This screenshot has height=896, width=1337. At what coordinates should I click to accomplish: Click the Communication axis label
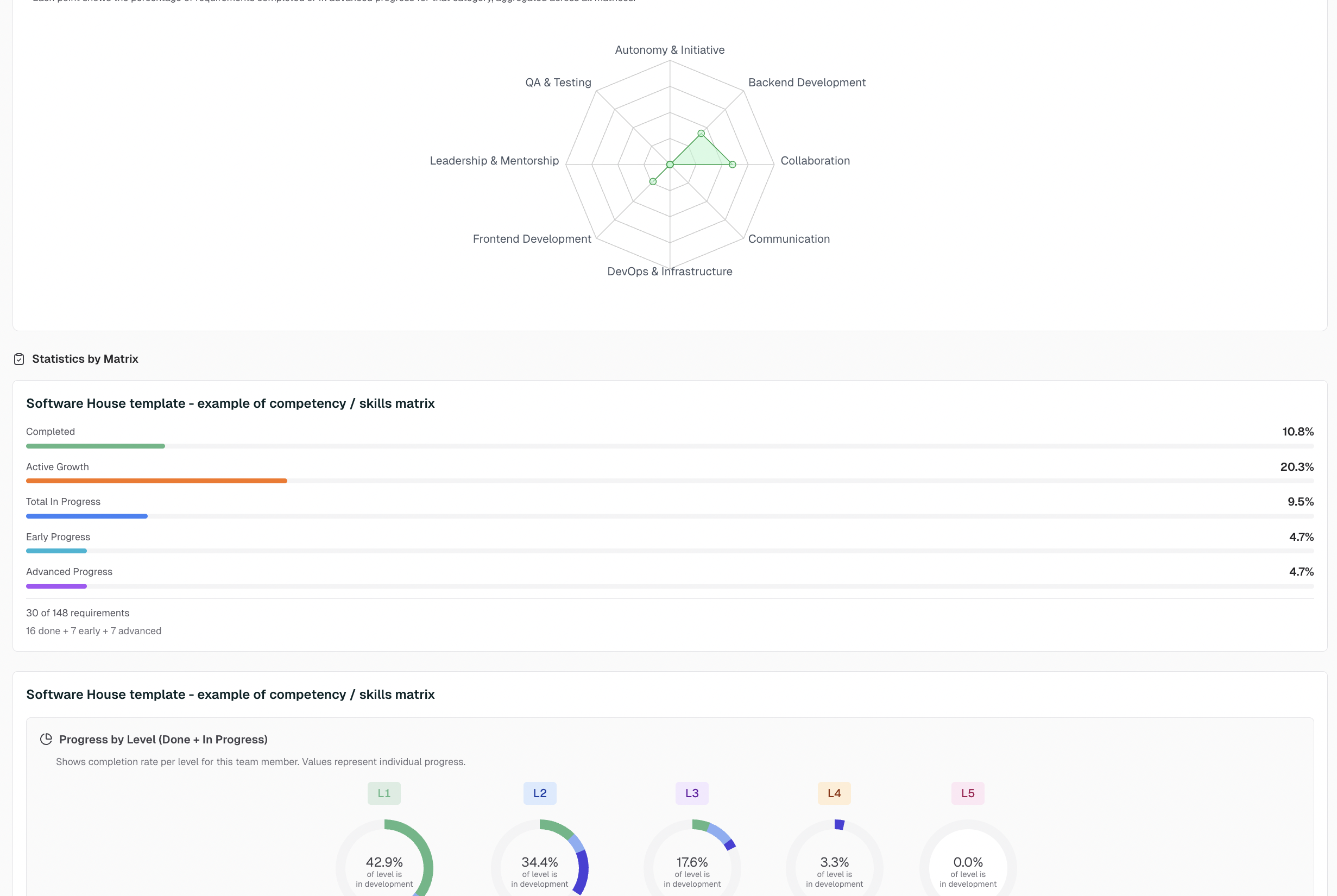789,239
